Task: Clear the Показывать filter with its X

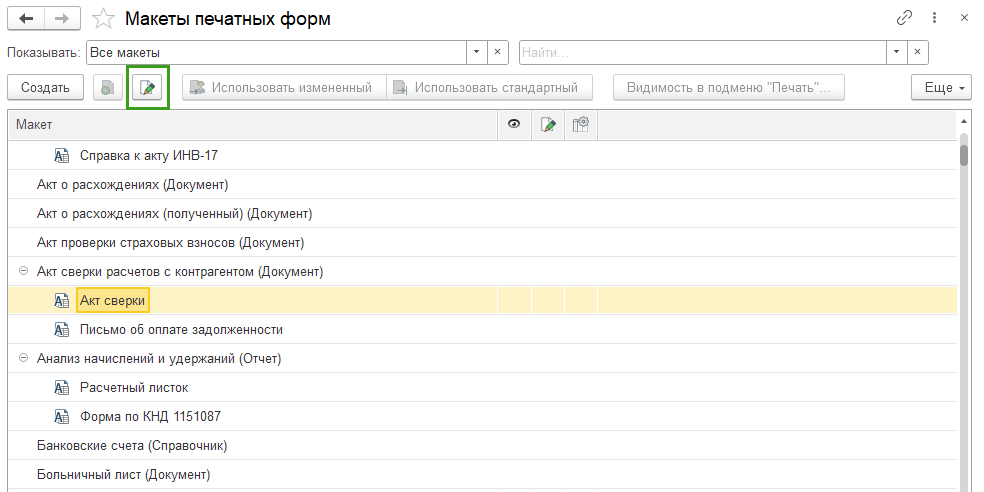Action: 497,53
